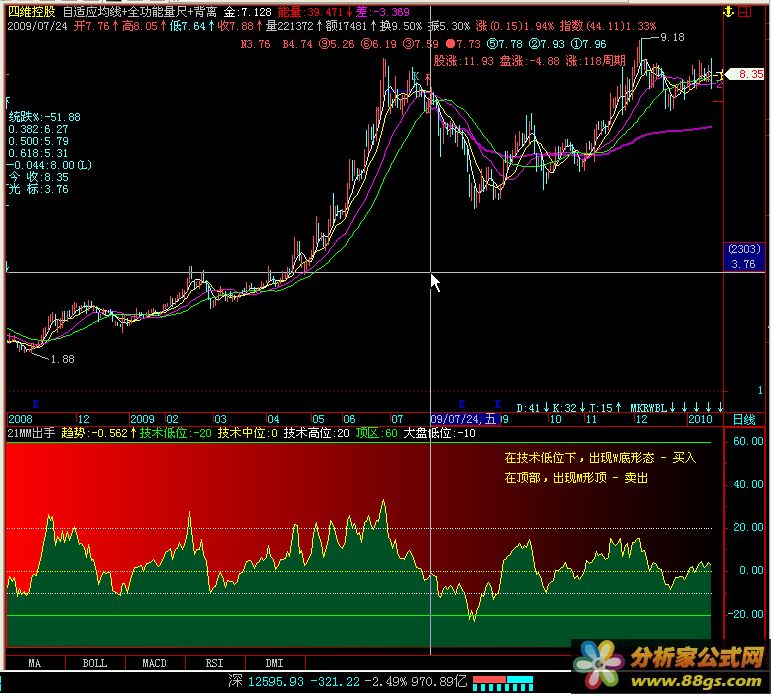The image size is (773, 696).
Task: Click the circled 2 marker at 7.93
Action: point(534,44)
